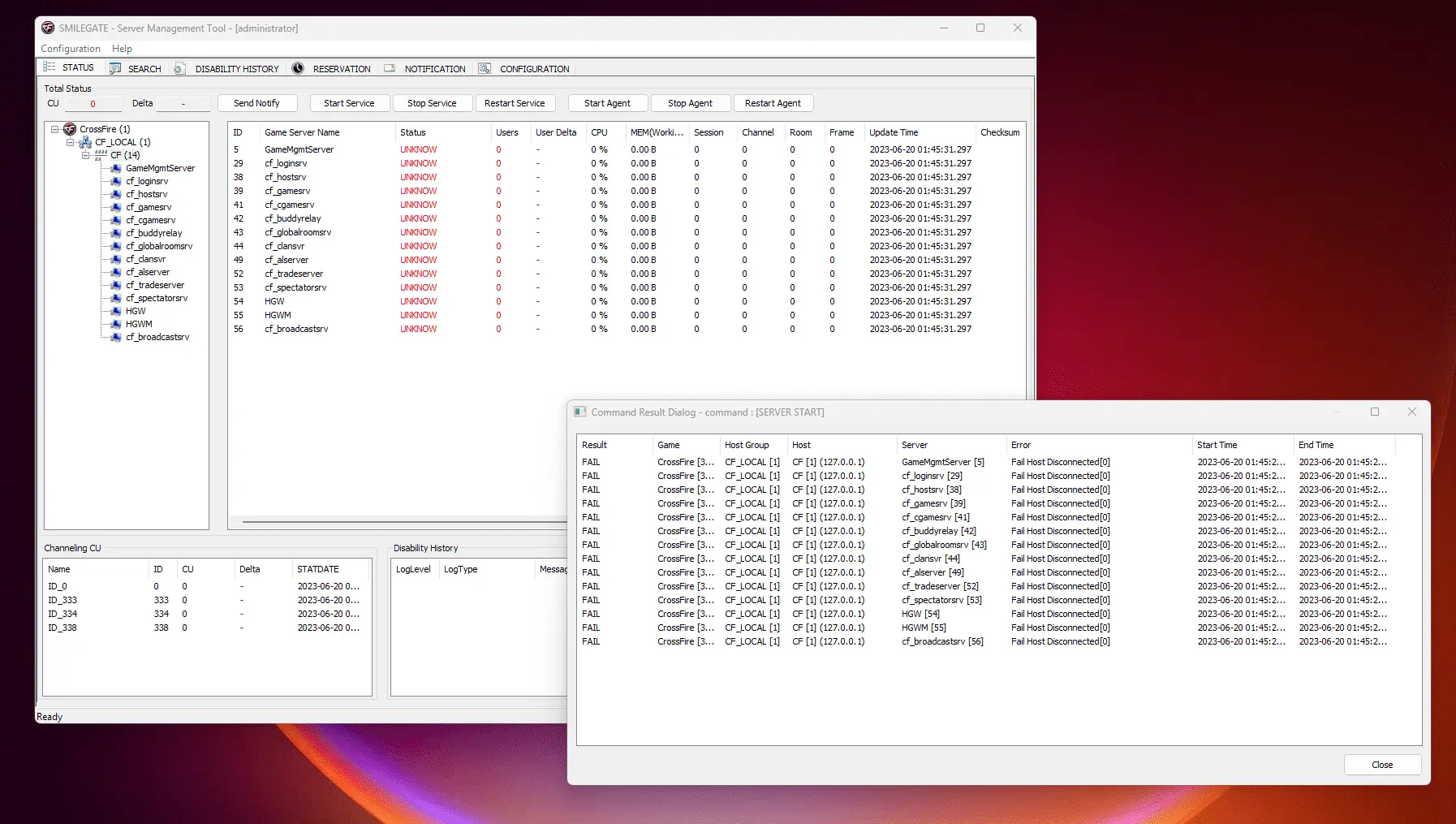
Task: Click the Result column header in the dialog
Action: [x=614, y=445]
